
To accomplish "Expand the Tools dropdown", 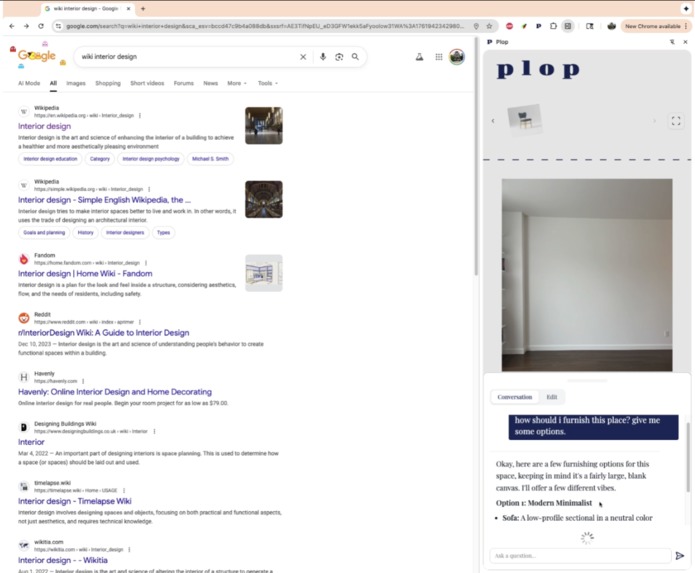I will [x=268, y=83].
